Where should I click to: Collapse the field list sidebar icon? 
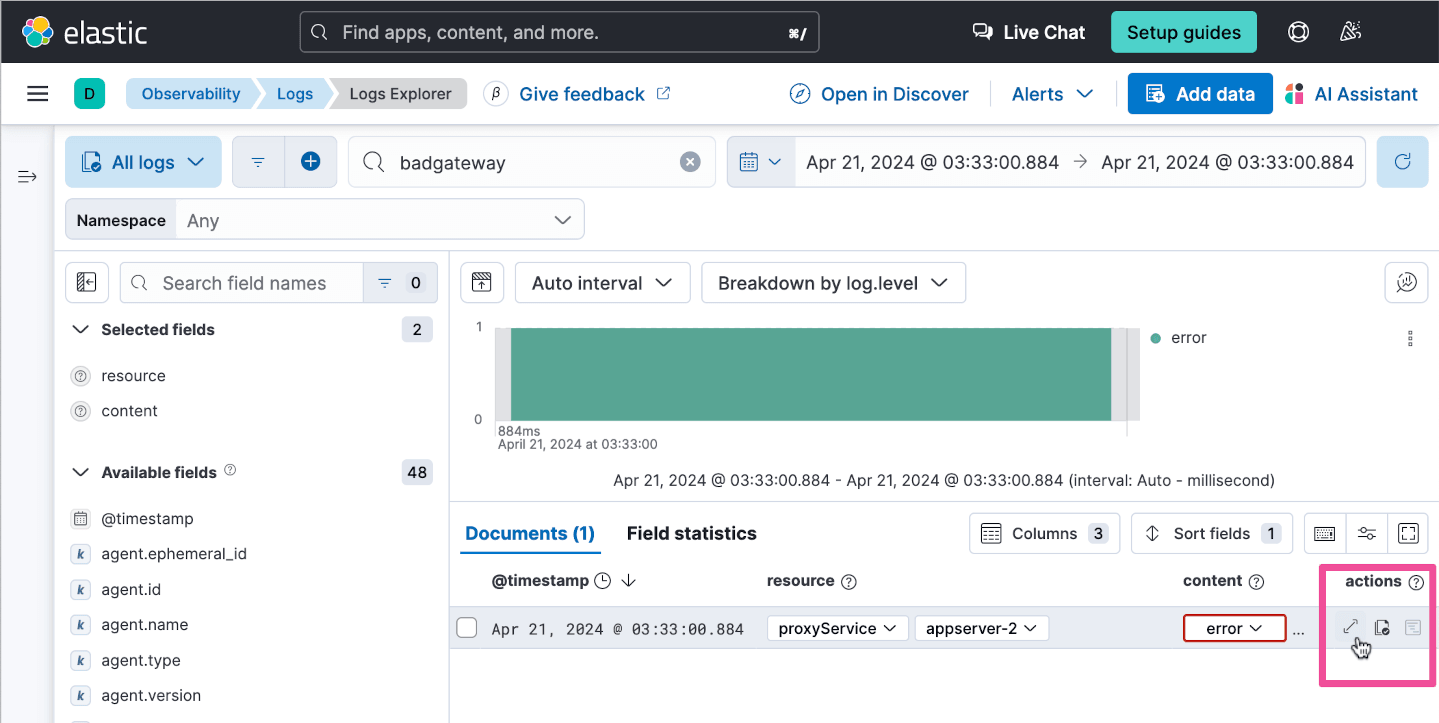click(87, 283)
